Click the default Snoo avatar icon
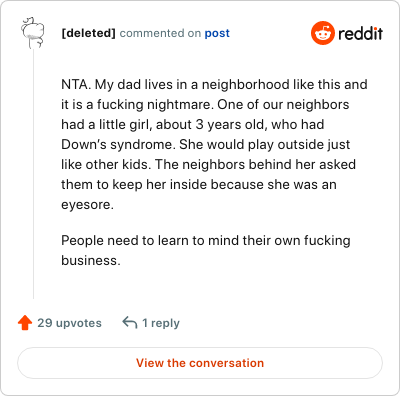Screen dimensions: 400x396 pos(33,33)
